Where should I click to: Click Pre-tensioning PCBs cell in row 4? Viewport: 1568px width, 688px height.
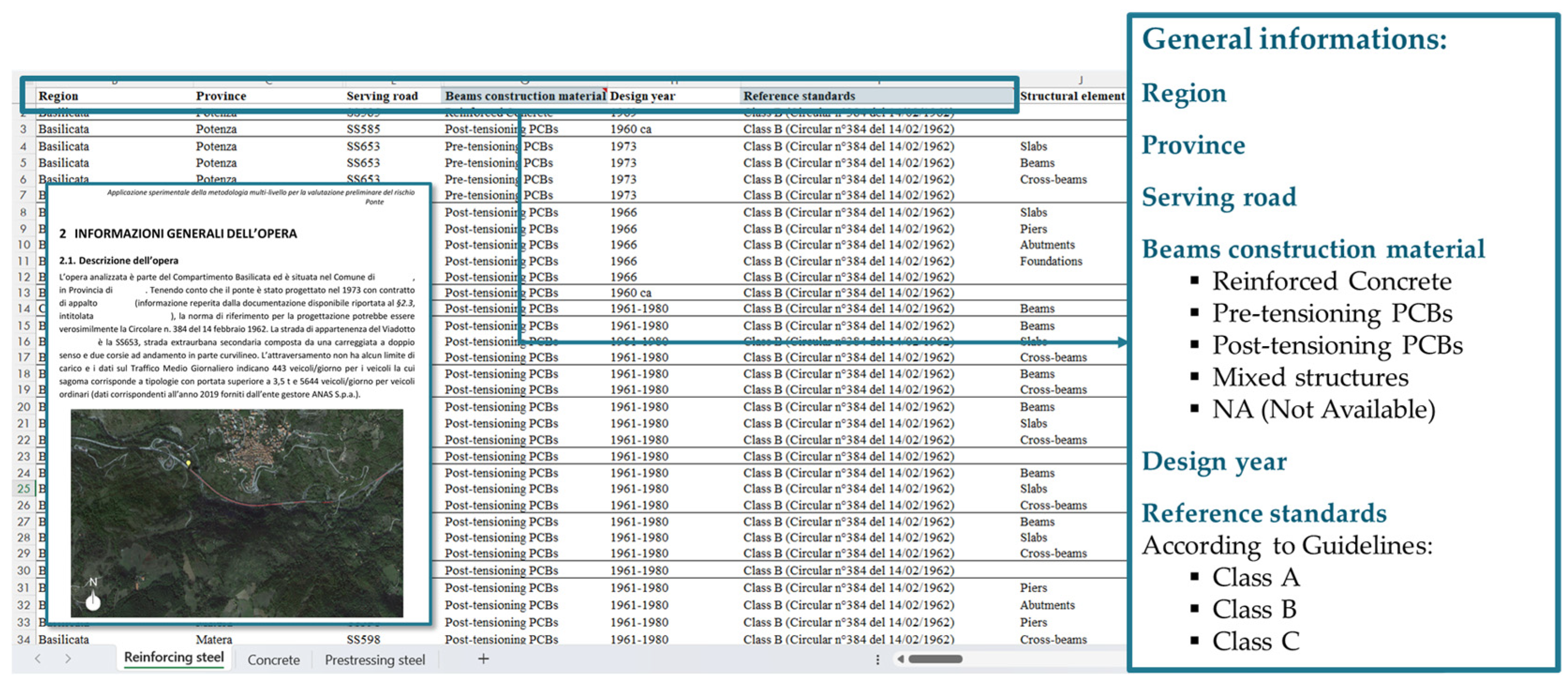[x=498, y=146]
